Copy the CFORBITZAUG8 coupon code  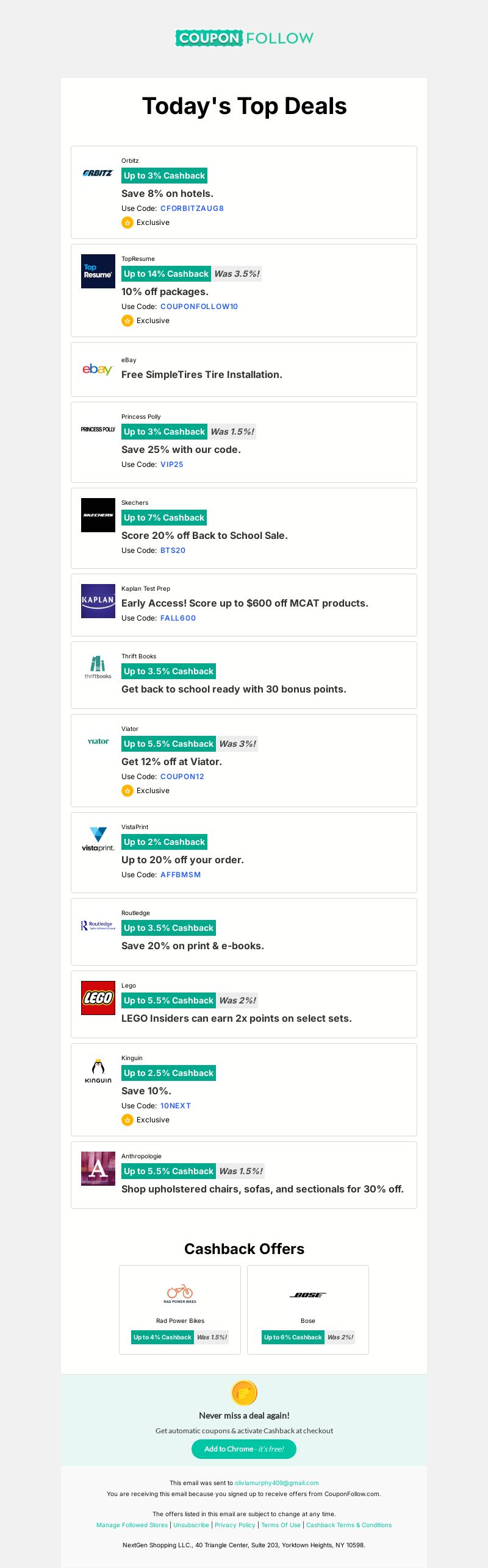point(192,208)
